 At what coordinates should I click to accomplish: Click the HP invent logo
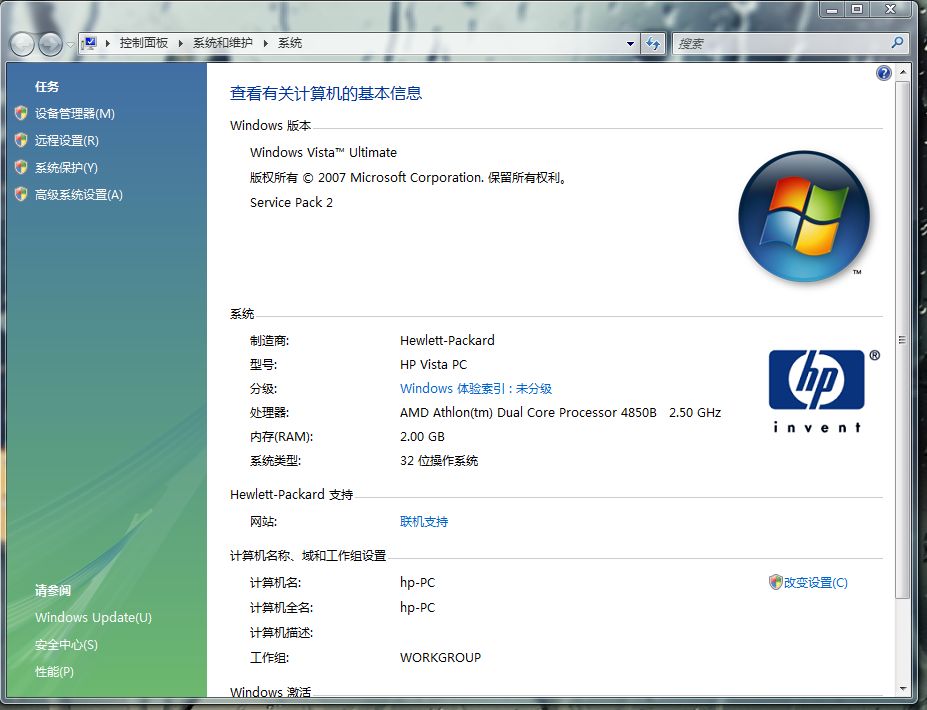point(822,390)
